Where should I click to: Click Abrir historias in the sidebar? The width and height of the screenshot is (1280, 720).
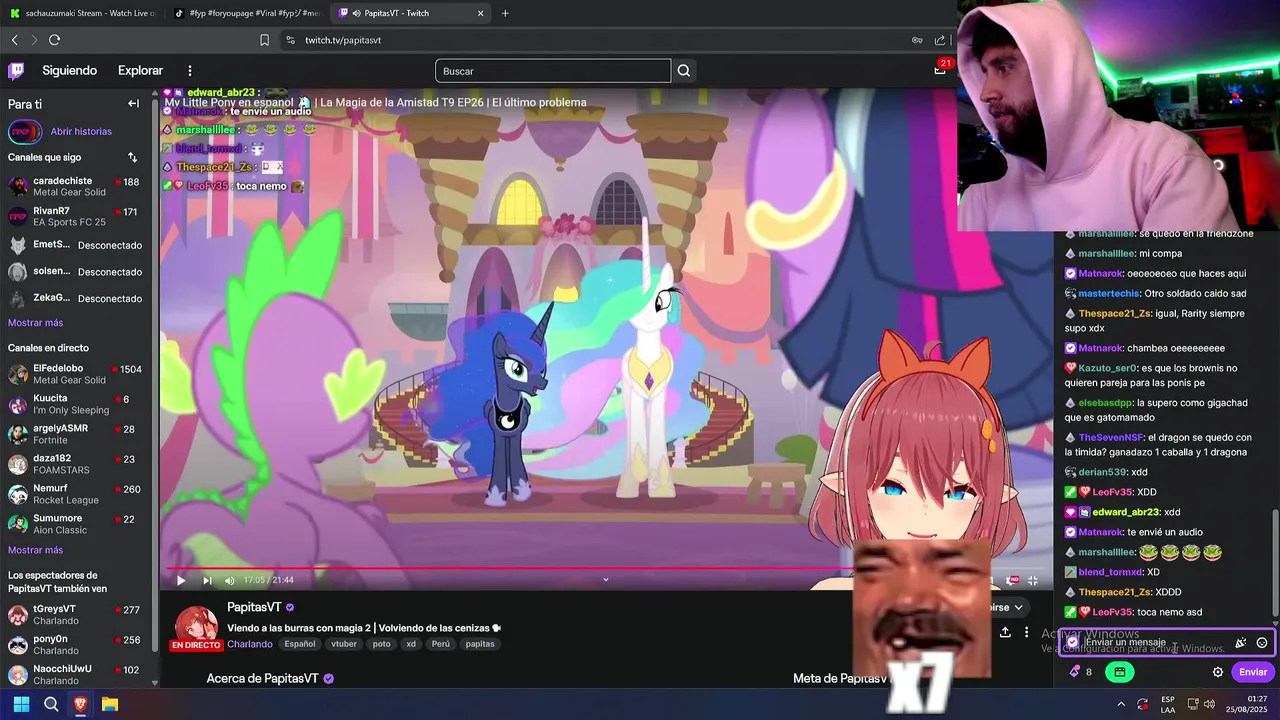pos(81,132)
